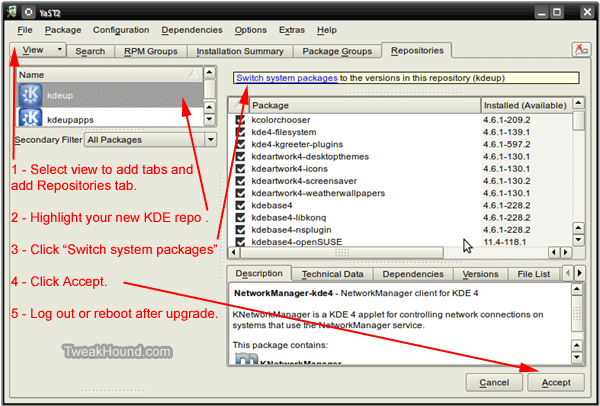Open the Configuration menu
This screenshot has width=600, height=406.
(121, 30)
